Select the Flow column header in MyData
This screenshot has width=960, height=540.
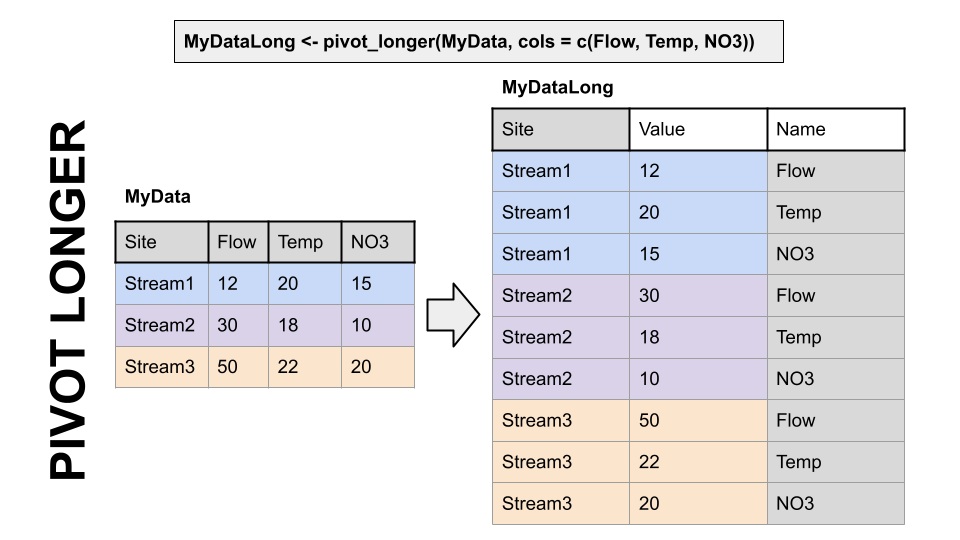[x=237, y=242]
